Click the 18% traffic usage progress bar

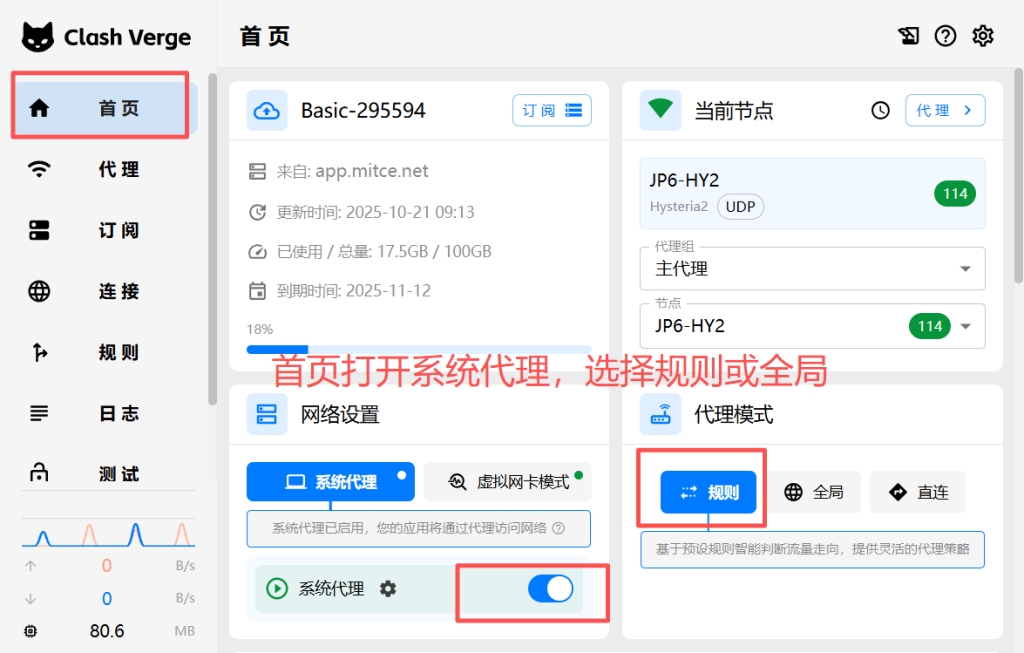pyautogui.click(x=418, y=349)
